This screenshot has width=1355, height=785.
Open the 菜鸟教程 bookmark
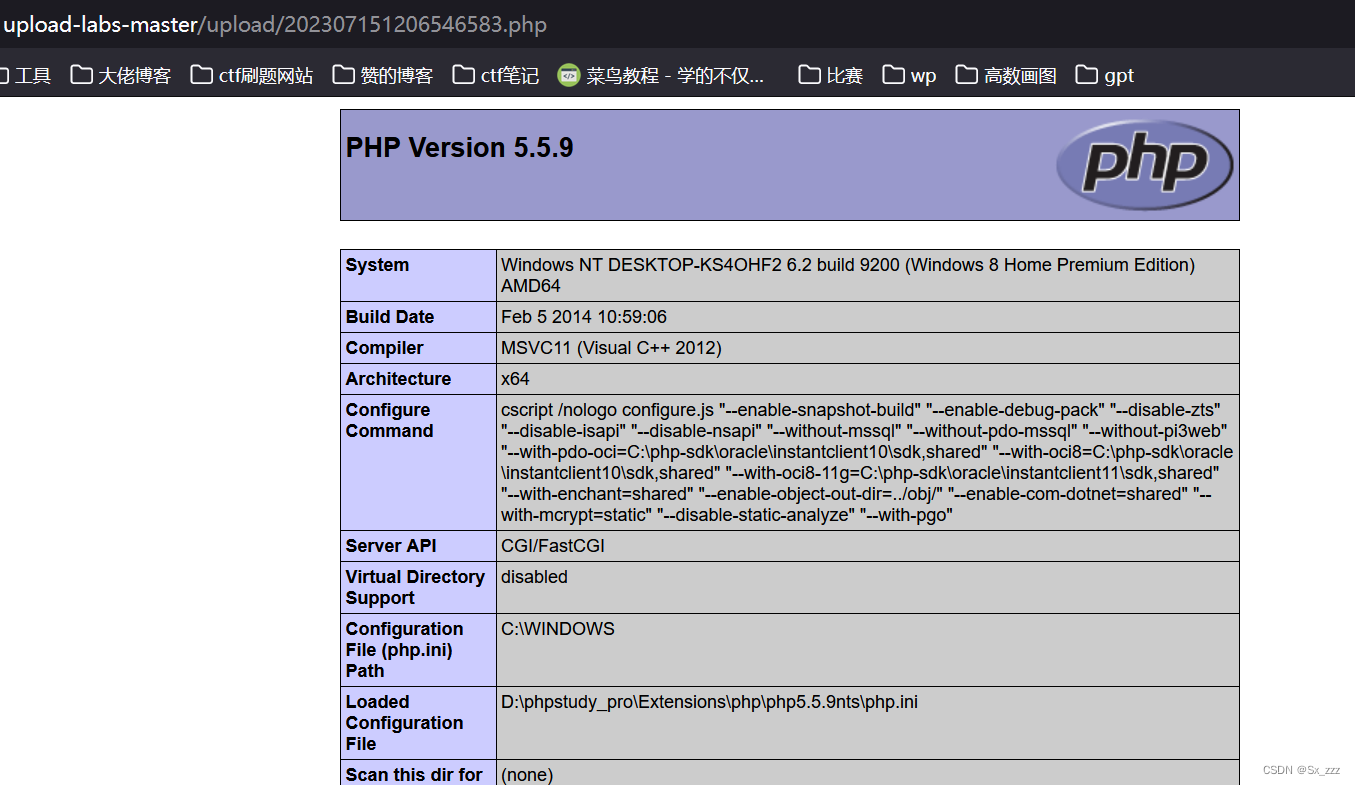(x=661, y=75)
